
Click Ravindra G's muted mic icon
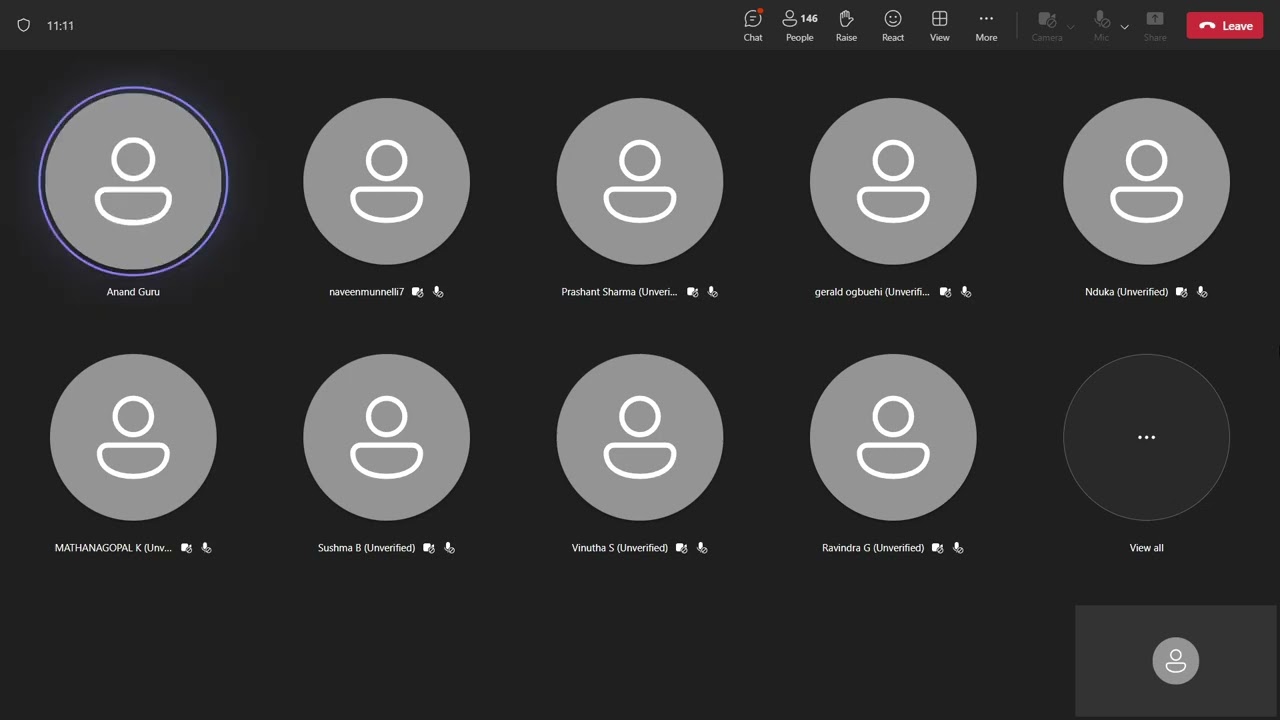pyautogui.click(x=958, y=548)
